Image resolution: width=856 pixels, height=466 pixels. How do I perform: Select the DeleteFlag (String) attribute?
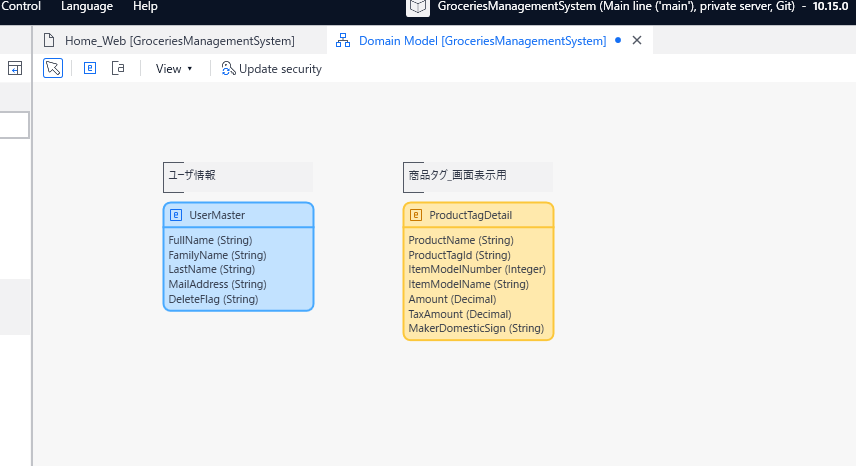coord(213,299)
